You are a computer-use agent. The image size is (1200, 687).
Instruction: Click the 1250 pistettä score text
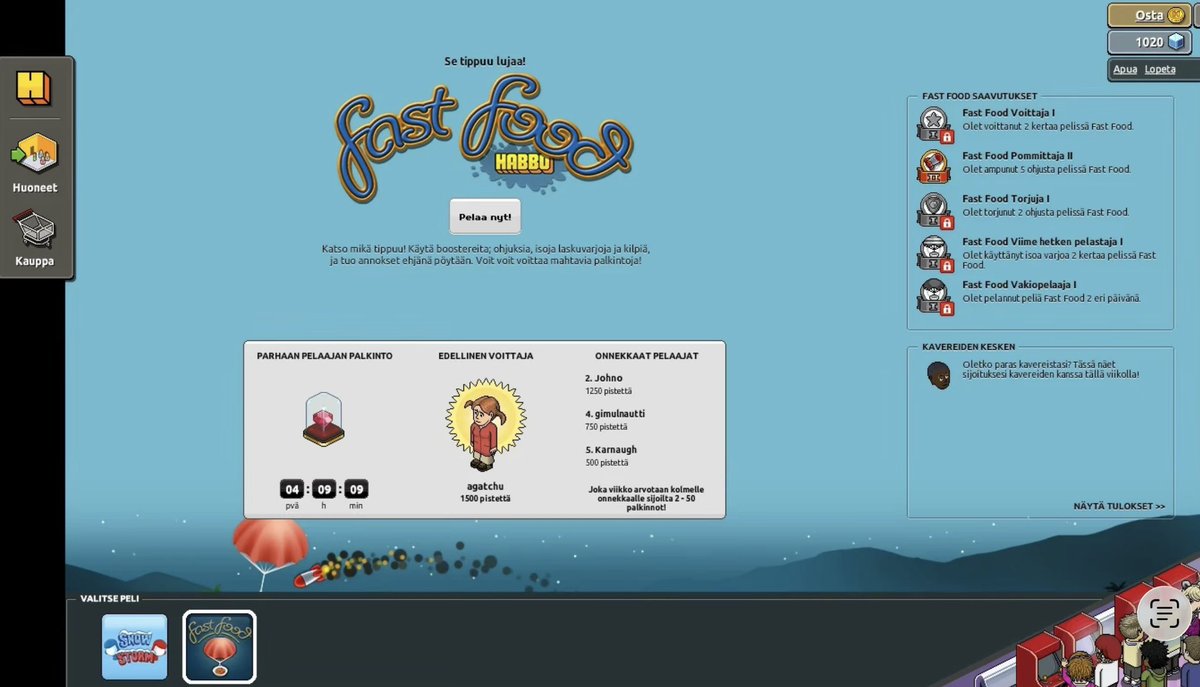coord(608,392)
